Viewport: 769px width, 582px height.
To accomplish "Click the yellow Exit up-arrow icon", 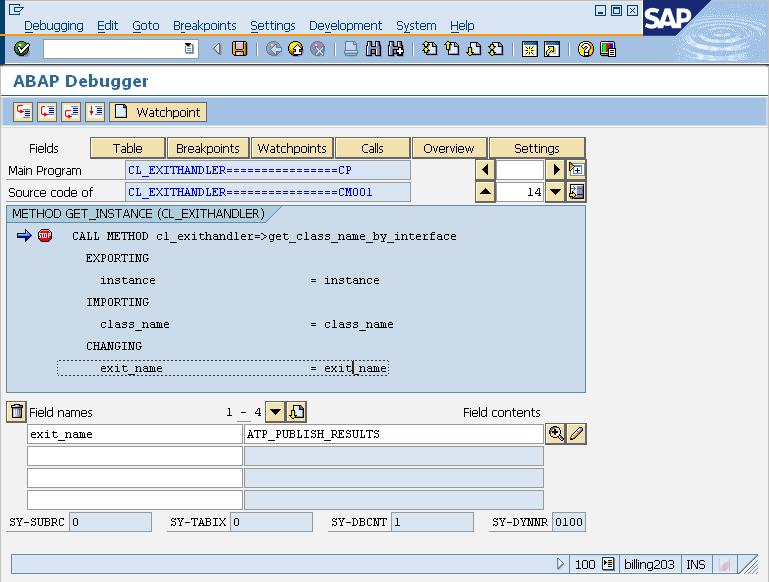I will 295,49.
